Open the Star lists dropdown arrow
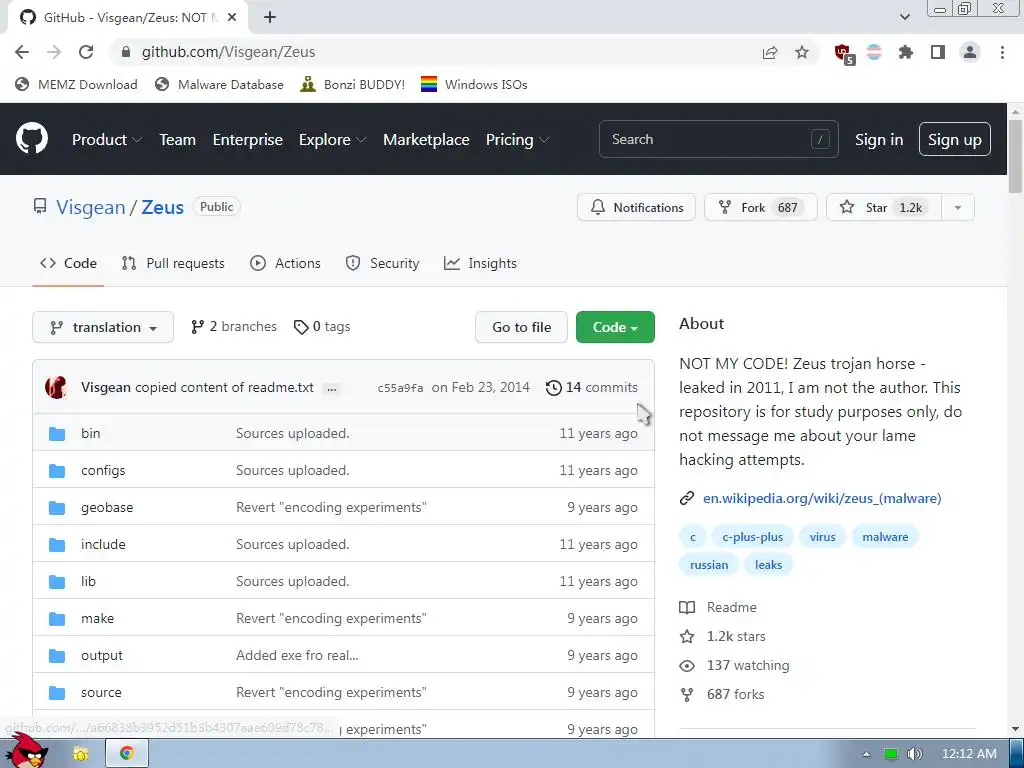Image resolution: width=1024 pixels, height=768 pixels. (958, 208)
